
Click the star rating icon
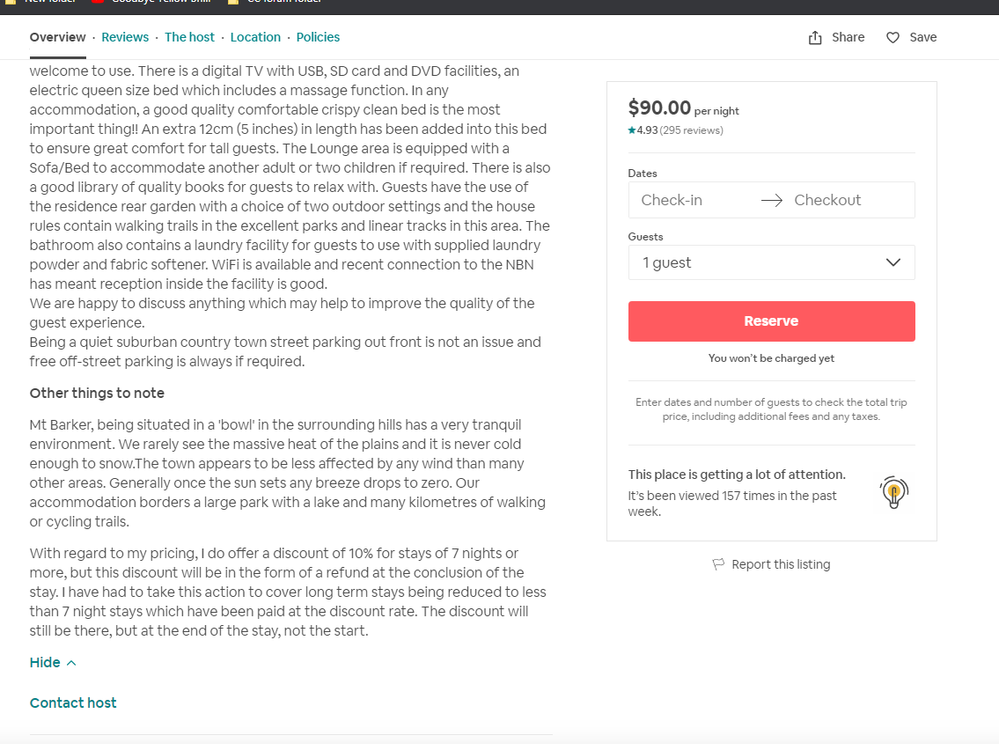click(x=632, y=131)
